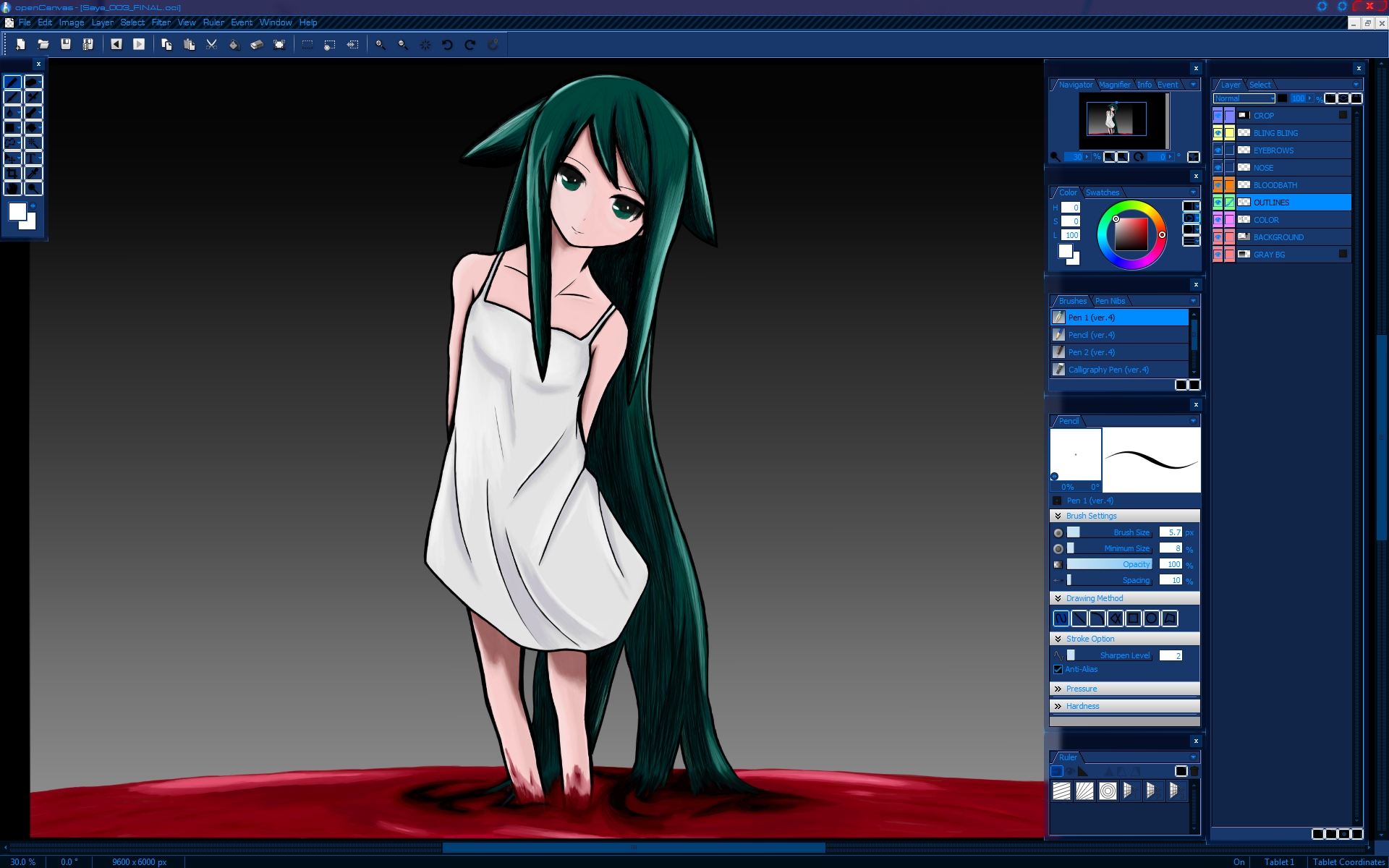Screen dimensions: 1389x868
Task: Select the Lasso selection tool
Action: click(12, 142)
